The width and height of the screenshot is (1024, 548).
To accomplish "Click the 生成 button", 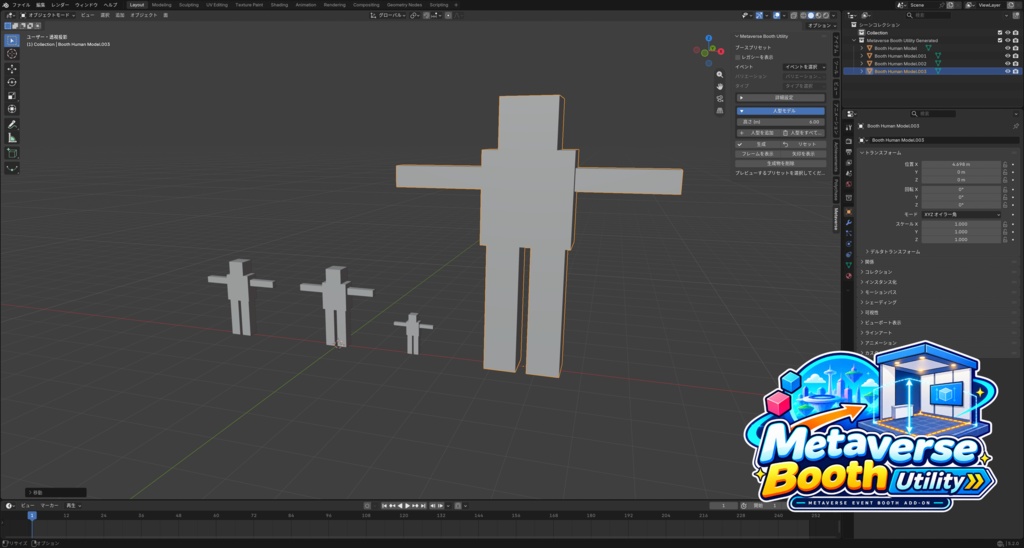I will tap(757, 144).
